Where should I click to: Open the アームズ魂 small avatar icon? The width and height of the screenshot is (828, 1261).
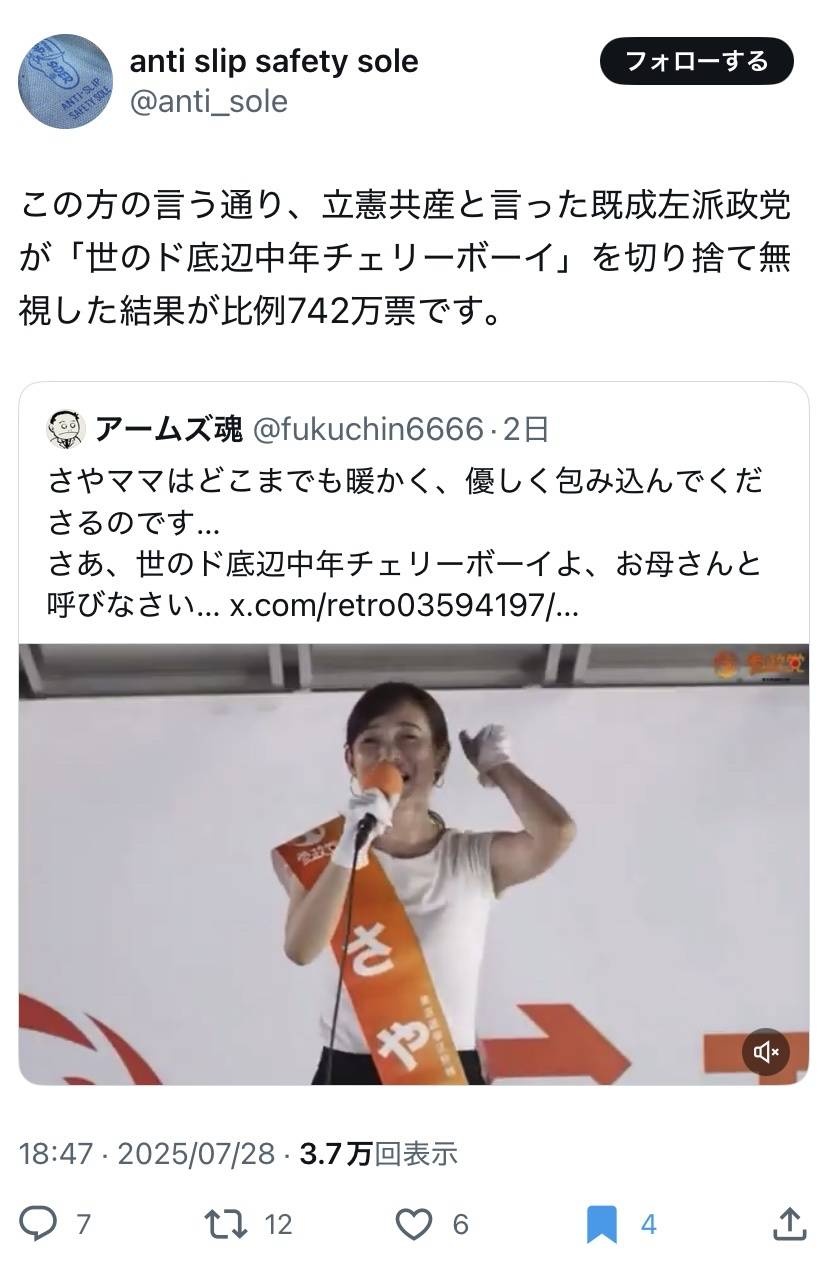coord(67,429)
